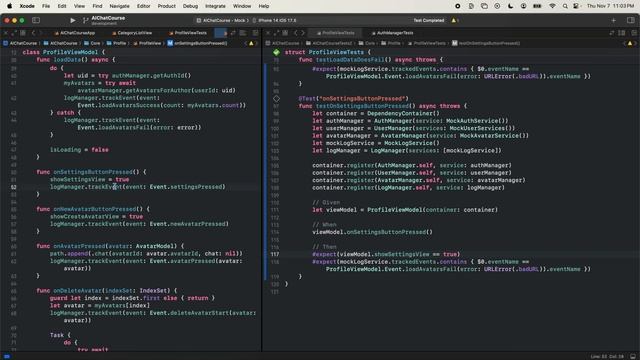
Task: Click the Line 52 Col 28 status text
Action: [607, 357]
